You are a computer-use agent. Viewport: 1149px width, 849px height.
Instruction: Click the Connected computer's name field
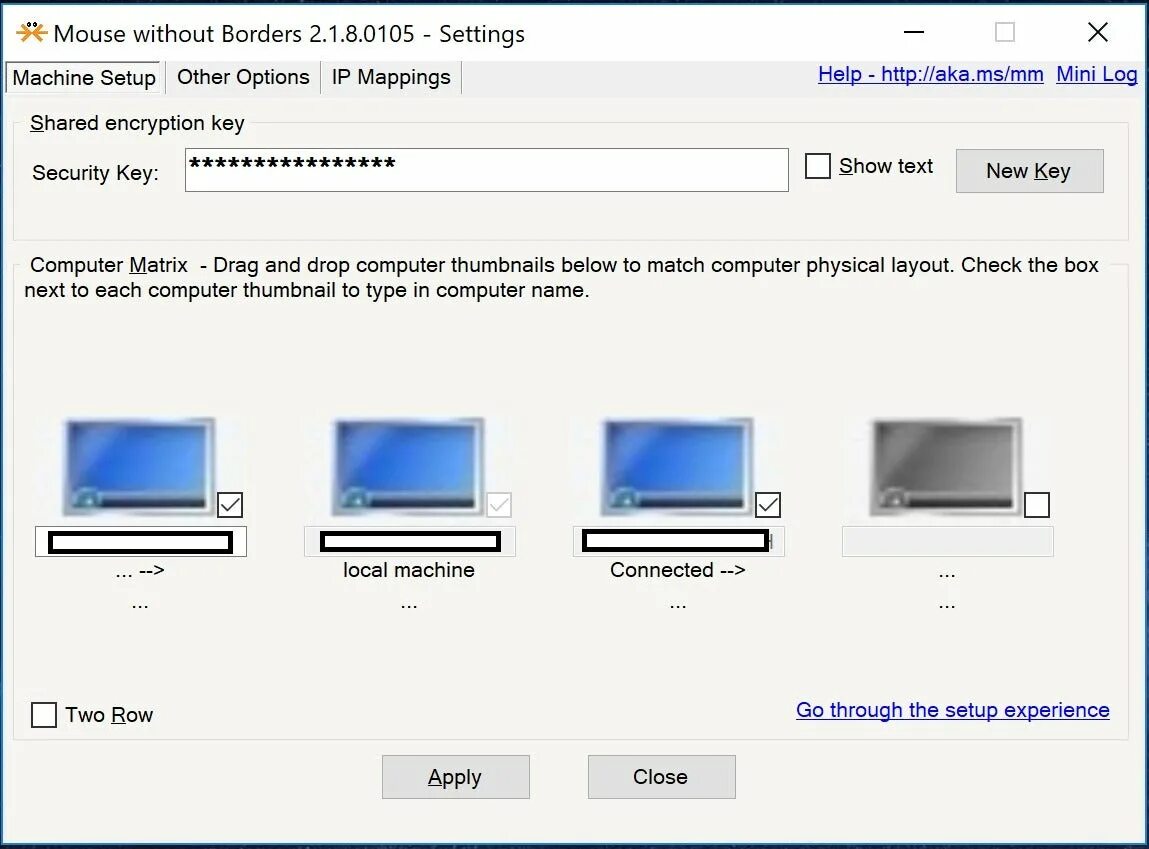[679, 541]
